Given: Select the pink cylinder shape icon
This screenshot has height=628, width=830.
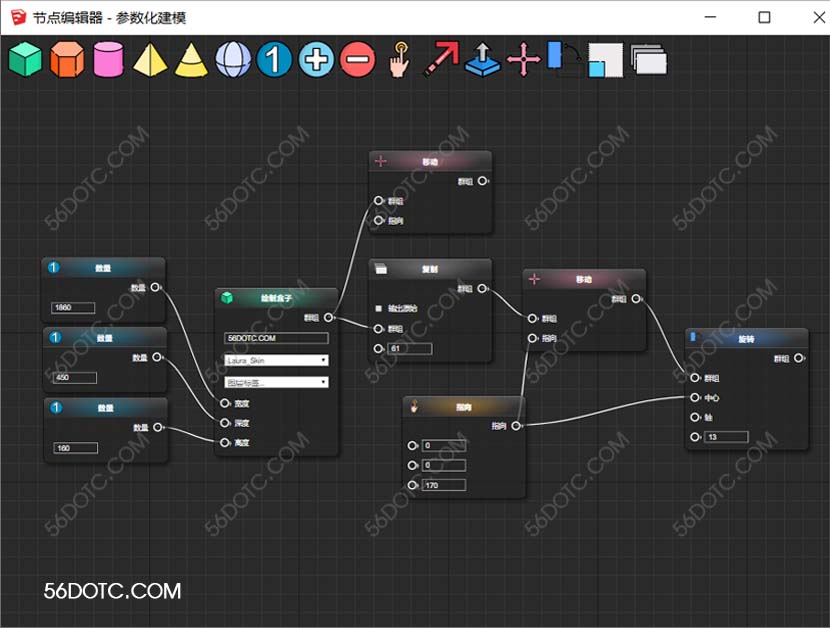Looking at the screenshot, I should pos(108,60).
